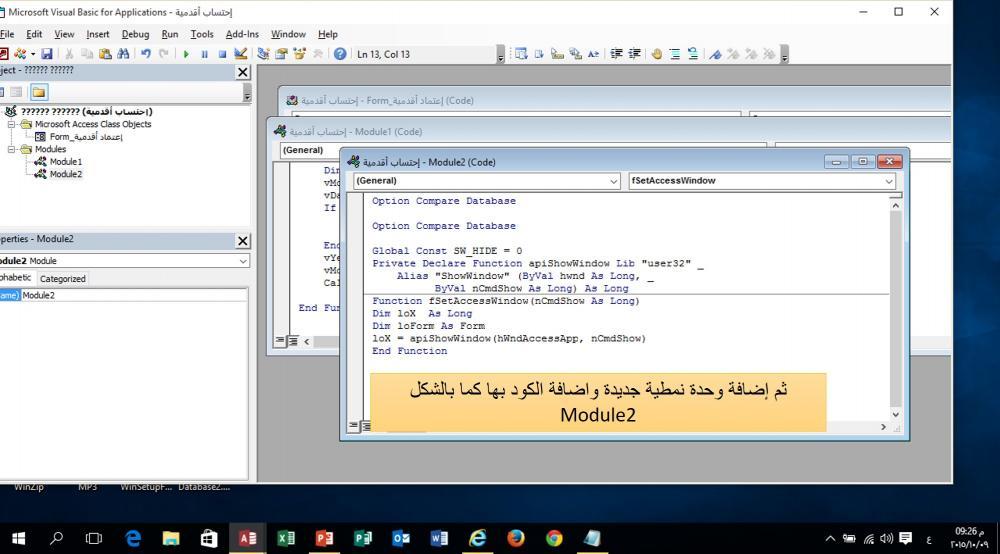Click the scroll-down arrow in Module2 code window
This screenshot has width=1000, height=554.
[x=895, y=414]
